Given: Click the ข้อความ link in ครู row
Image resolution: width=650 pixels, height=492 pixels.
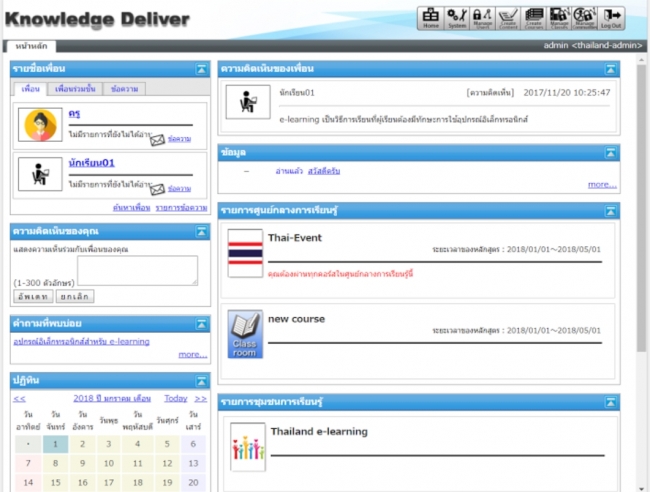Looking at the screenshot, I should (x=179, y=139).
